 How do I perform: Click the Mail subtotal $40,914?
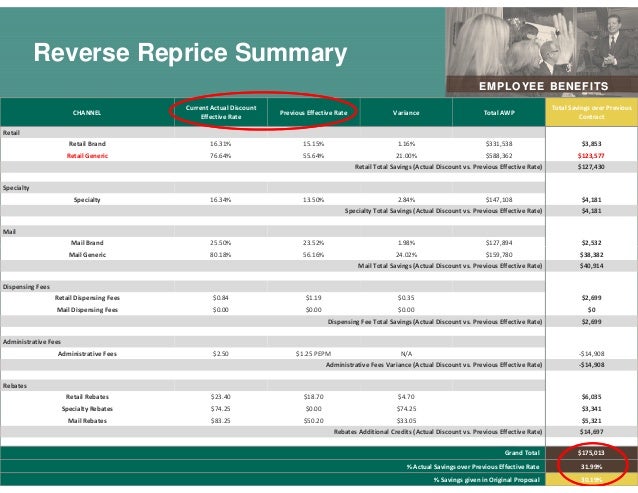[592, 266]
